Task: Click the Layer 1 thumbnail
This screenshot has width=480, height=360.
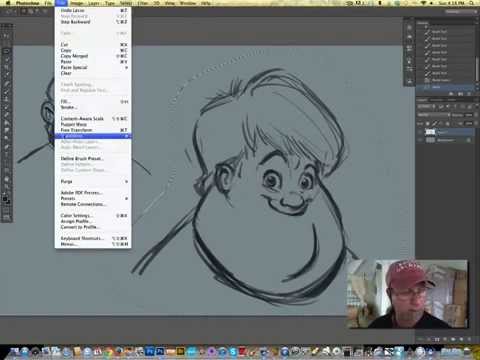Action: point(430,132)
